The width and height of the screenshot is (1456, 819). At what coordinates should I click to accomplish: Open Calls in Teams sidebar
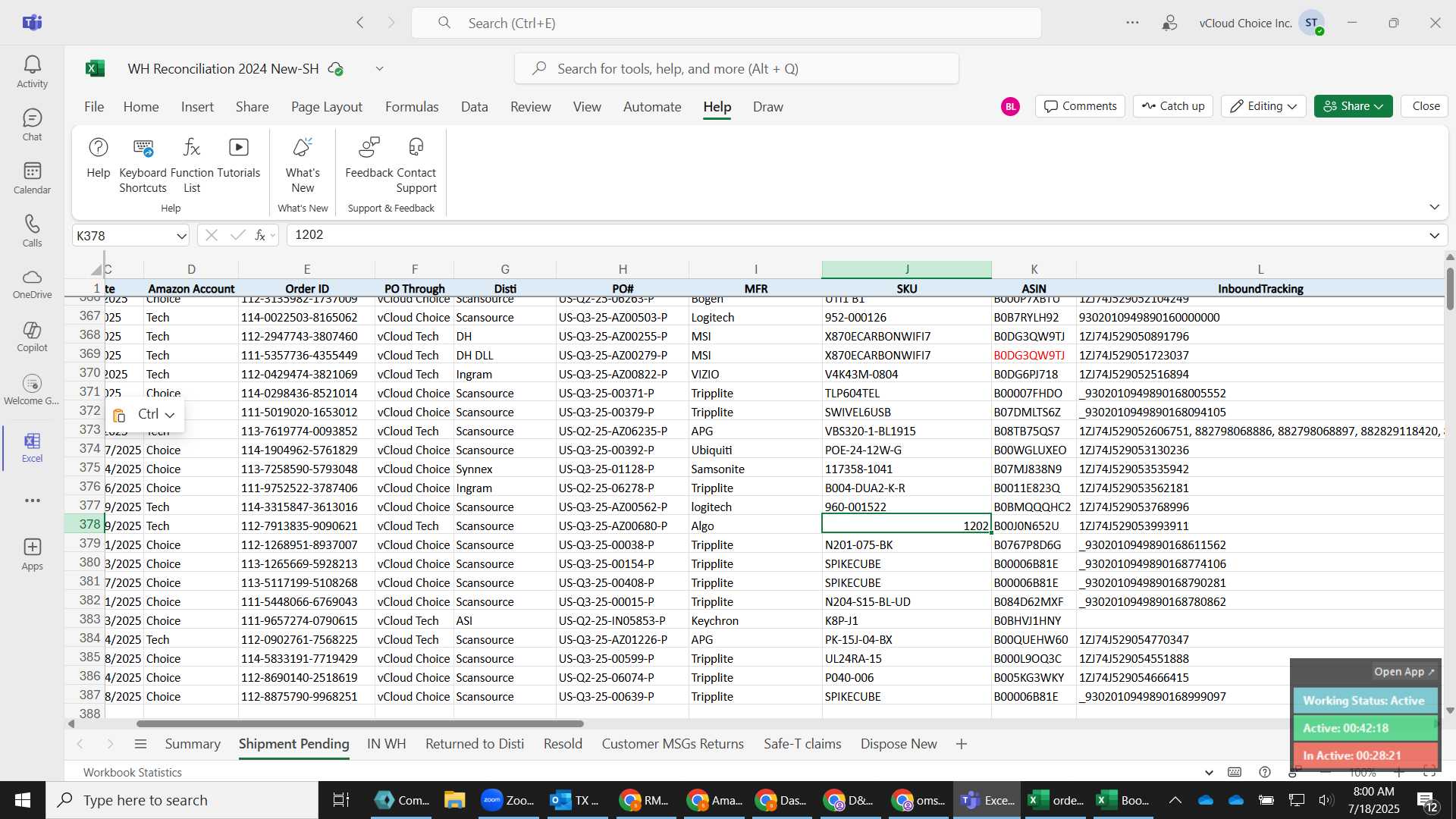pos(32,231)
